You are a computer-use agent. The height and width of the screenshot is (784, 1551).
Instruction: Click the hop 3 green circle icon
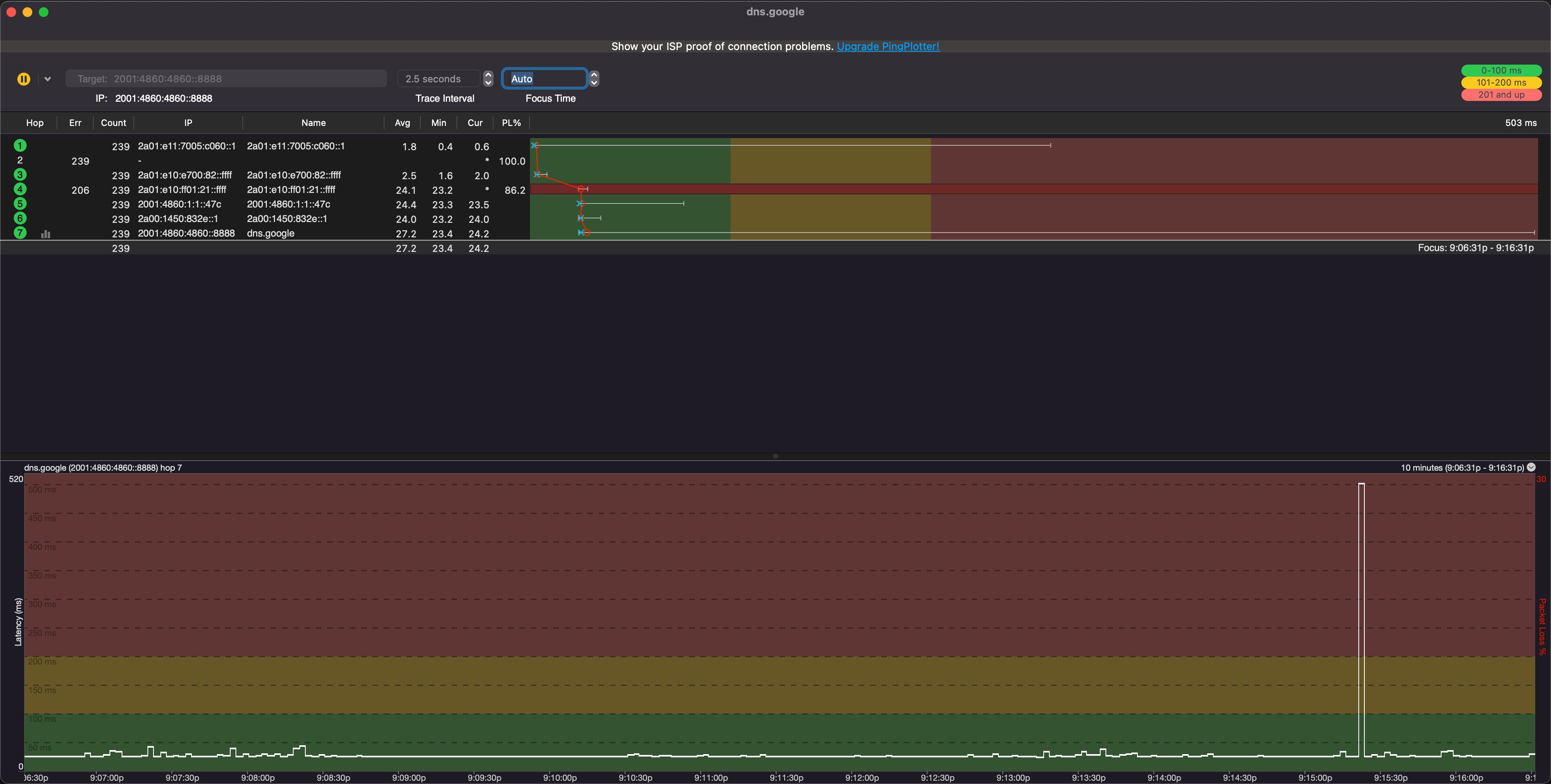20,175
